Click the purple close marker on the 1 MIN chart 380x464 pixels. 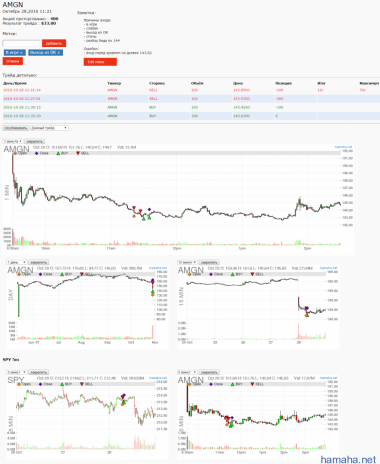[149, 209]
